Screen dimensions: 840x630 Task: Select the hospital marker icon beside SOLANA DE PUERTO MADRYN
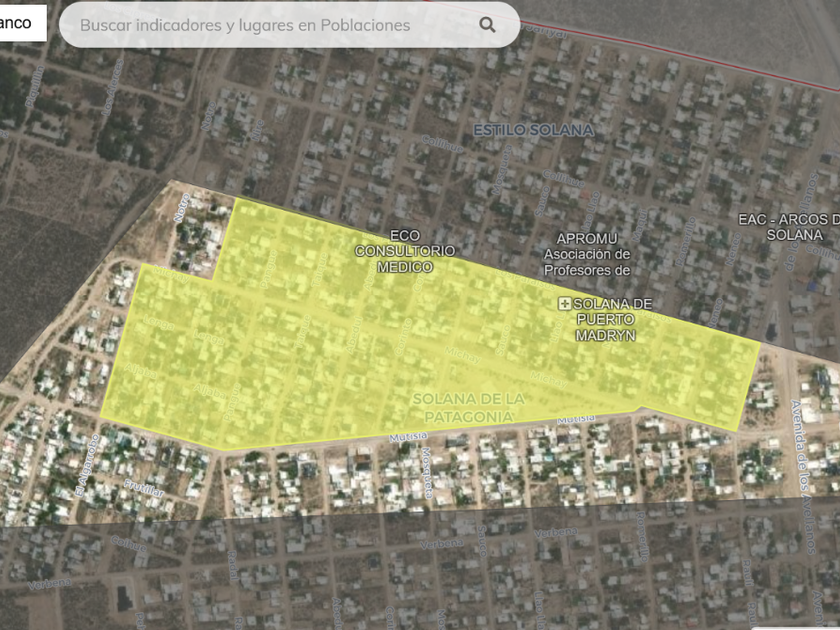pyautogui.click(x=564, y=304)
